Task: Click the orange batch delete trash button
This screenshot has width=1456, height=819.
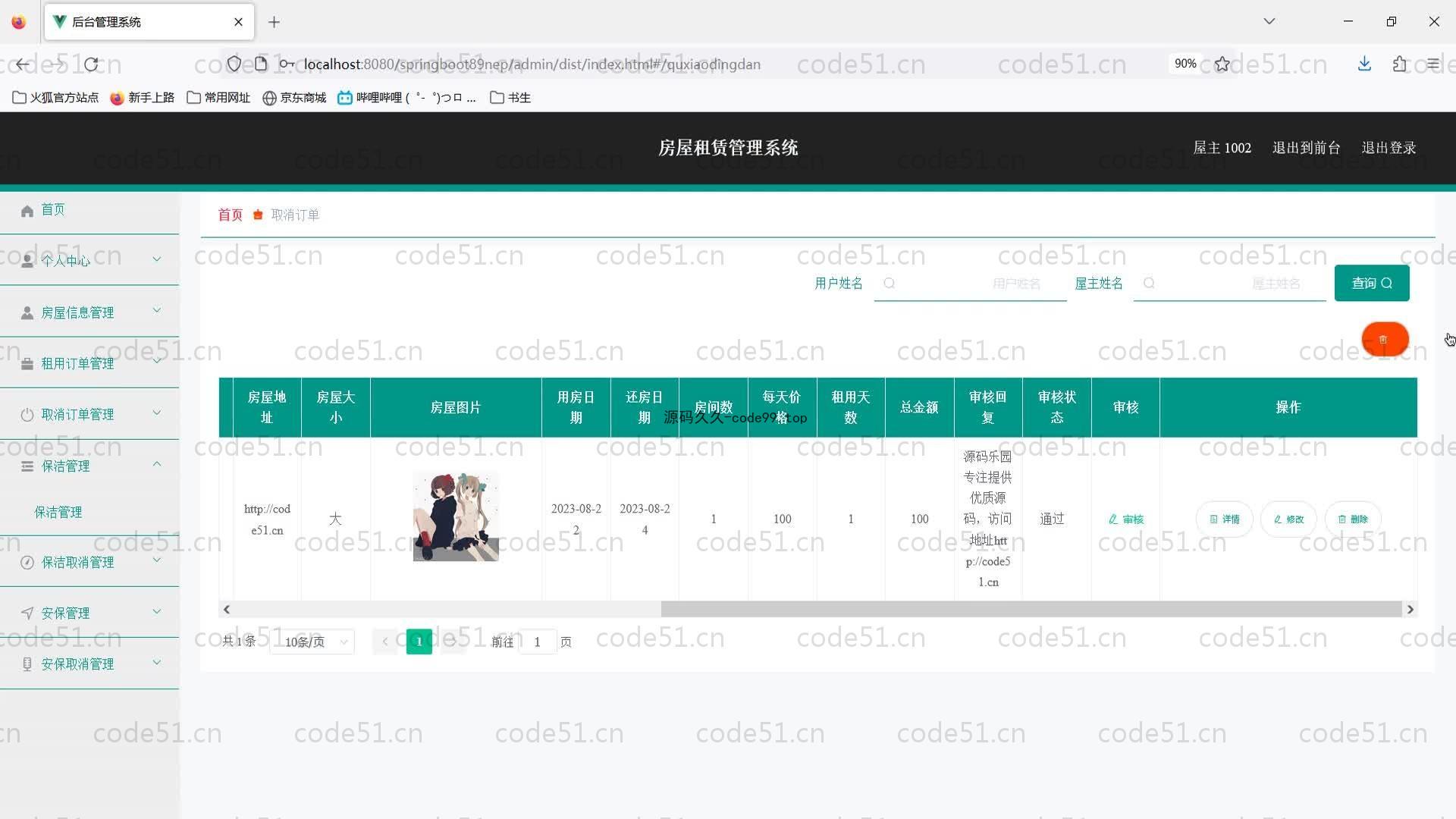Action: coord(1385,339)
